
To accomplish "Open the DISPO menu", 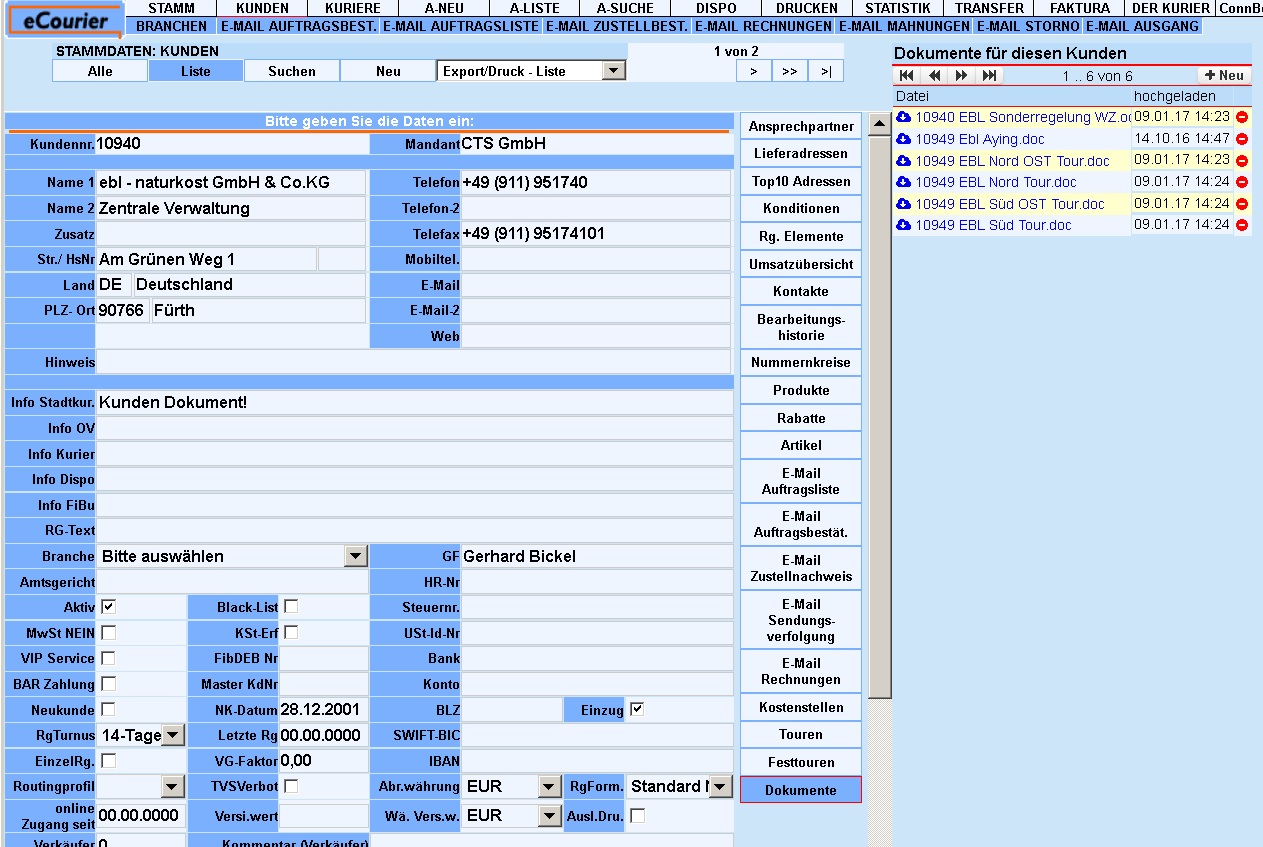I will point(716,8).
